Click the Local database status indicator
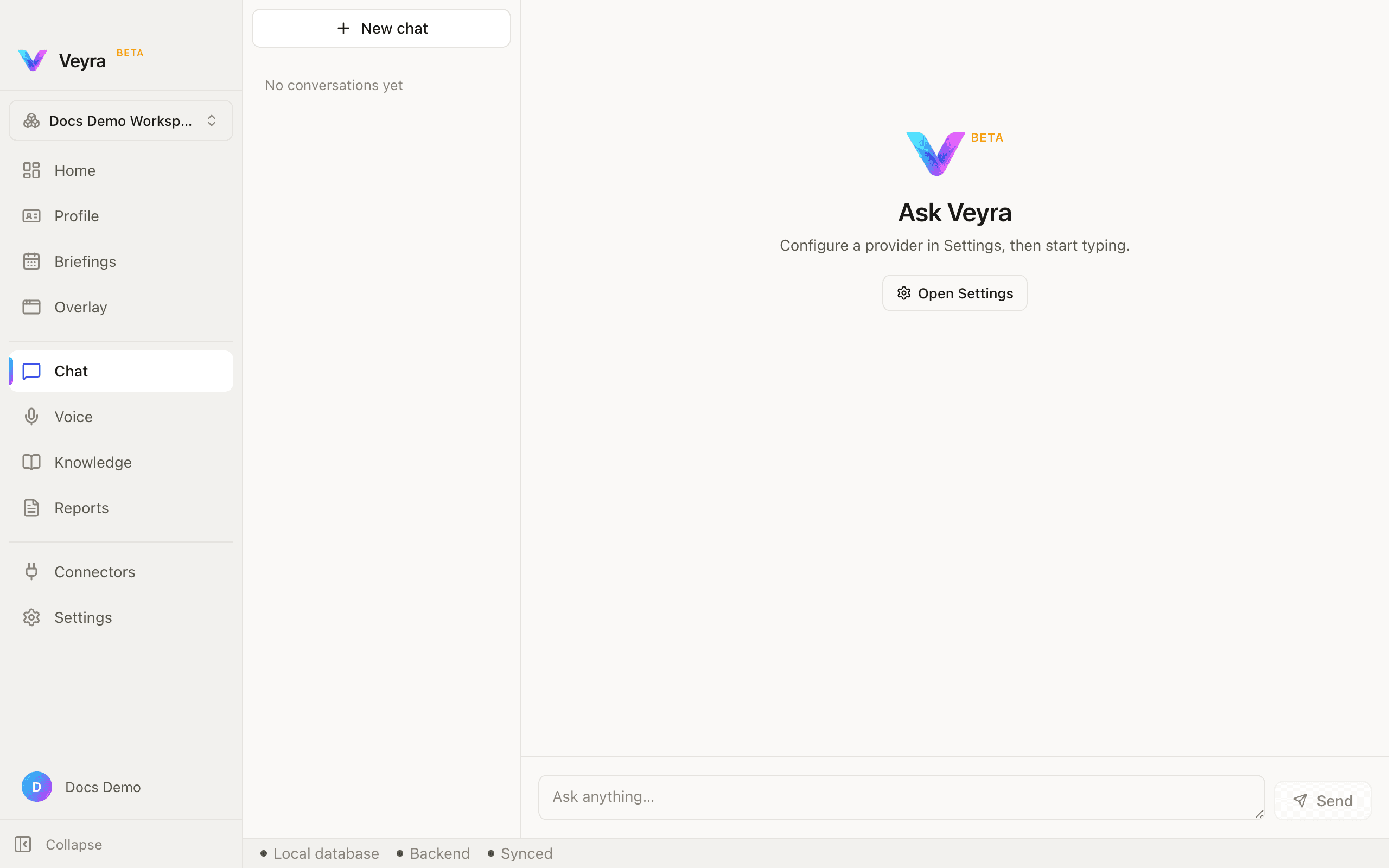 click(320, 854)
